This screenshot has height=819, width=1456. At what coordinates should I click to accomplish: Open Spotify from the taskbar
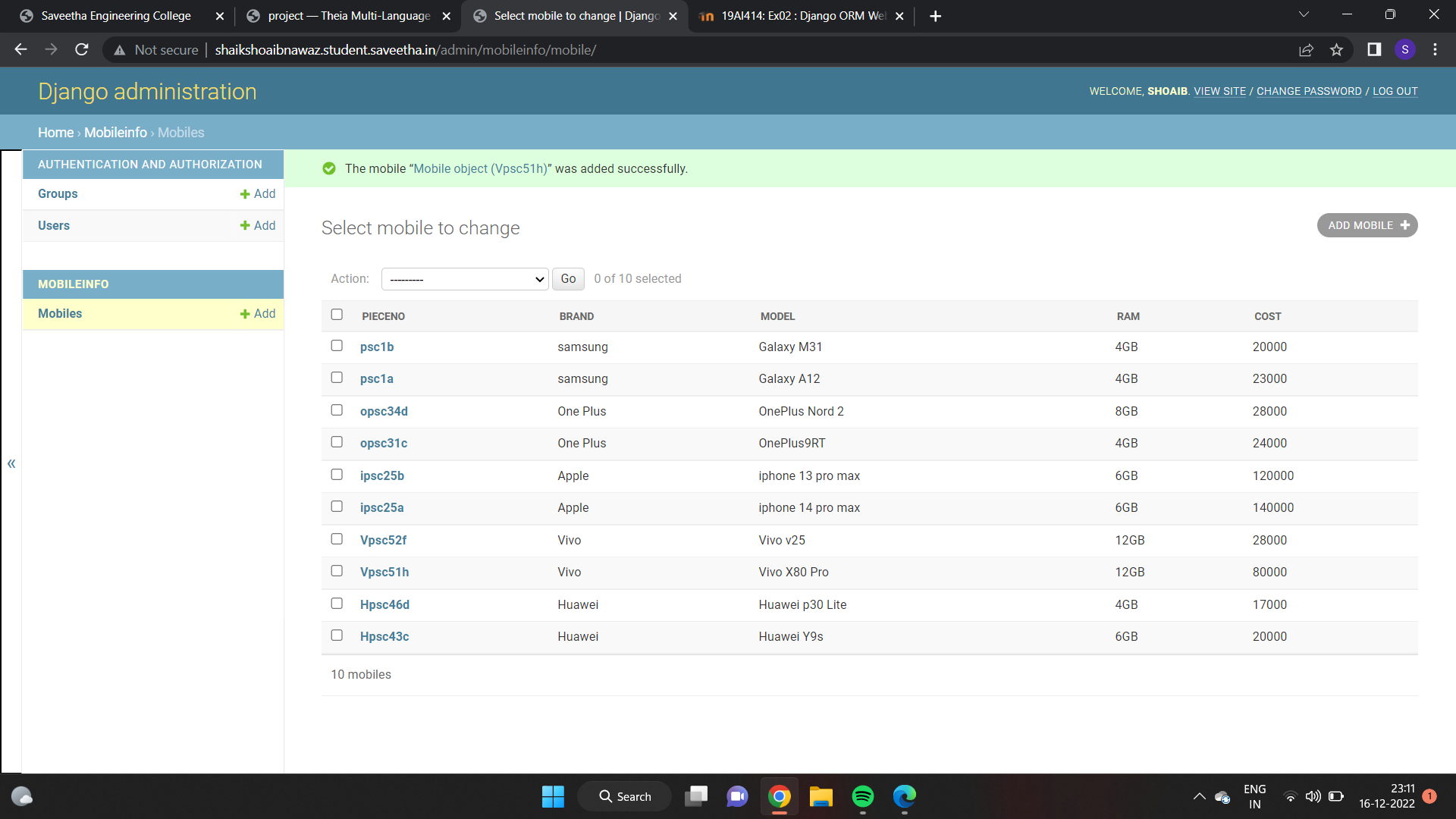862,796
